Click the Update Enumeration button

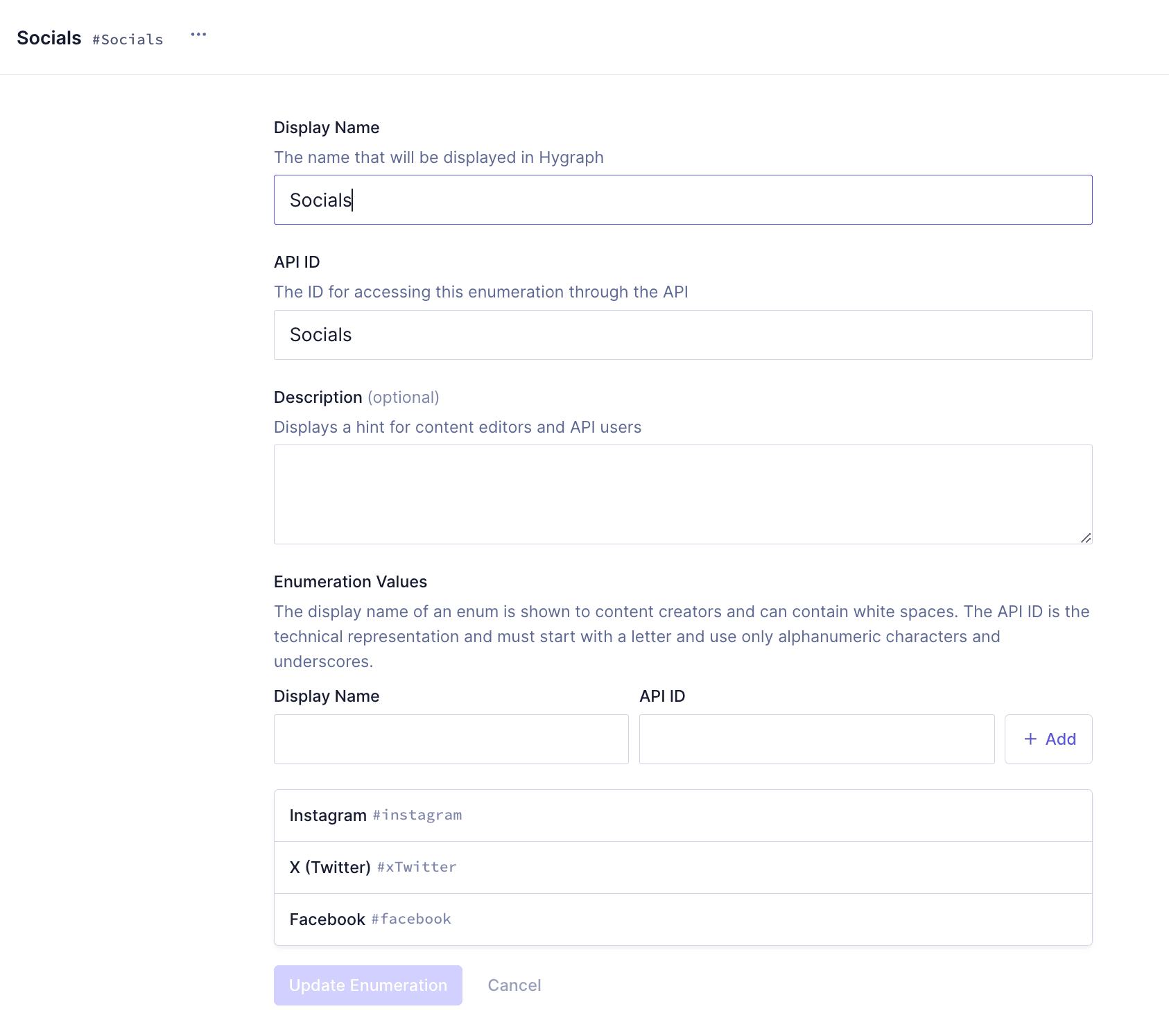[367, 985]
